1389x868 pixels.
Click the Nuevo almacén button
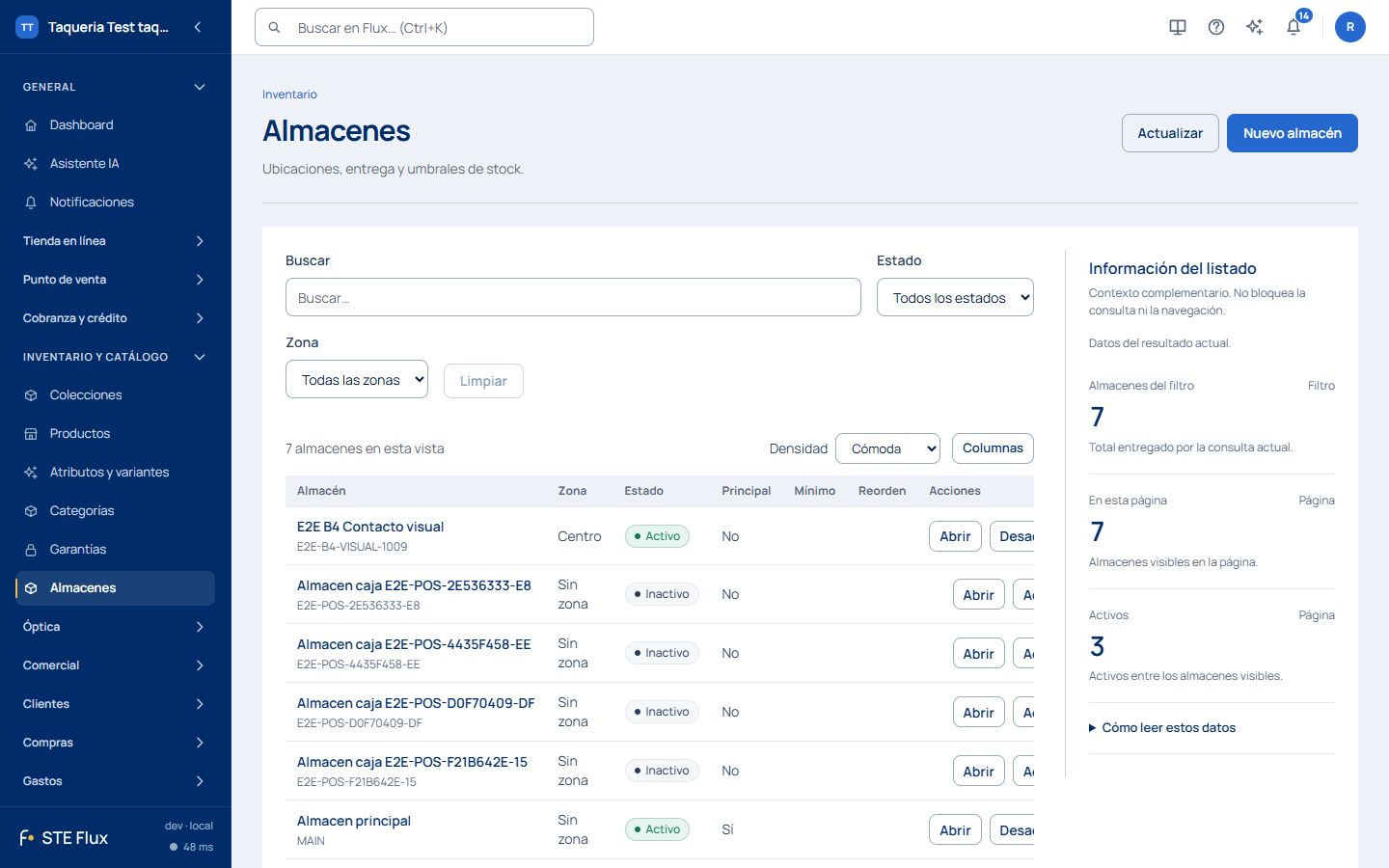click(1293, 133)
